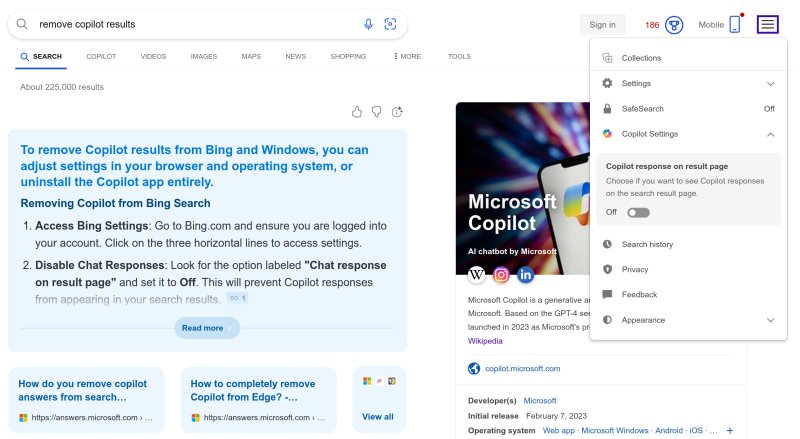Click the Wikipedia circle icon
The width and height of the screenshot is (800, 439).
pos(477,274)
